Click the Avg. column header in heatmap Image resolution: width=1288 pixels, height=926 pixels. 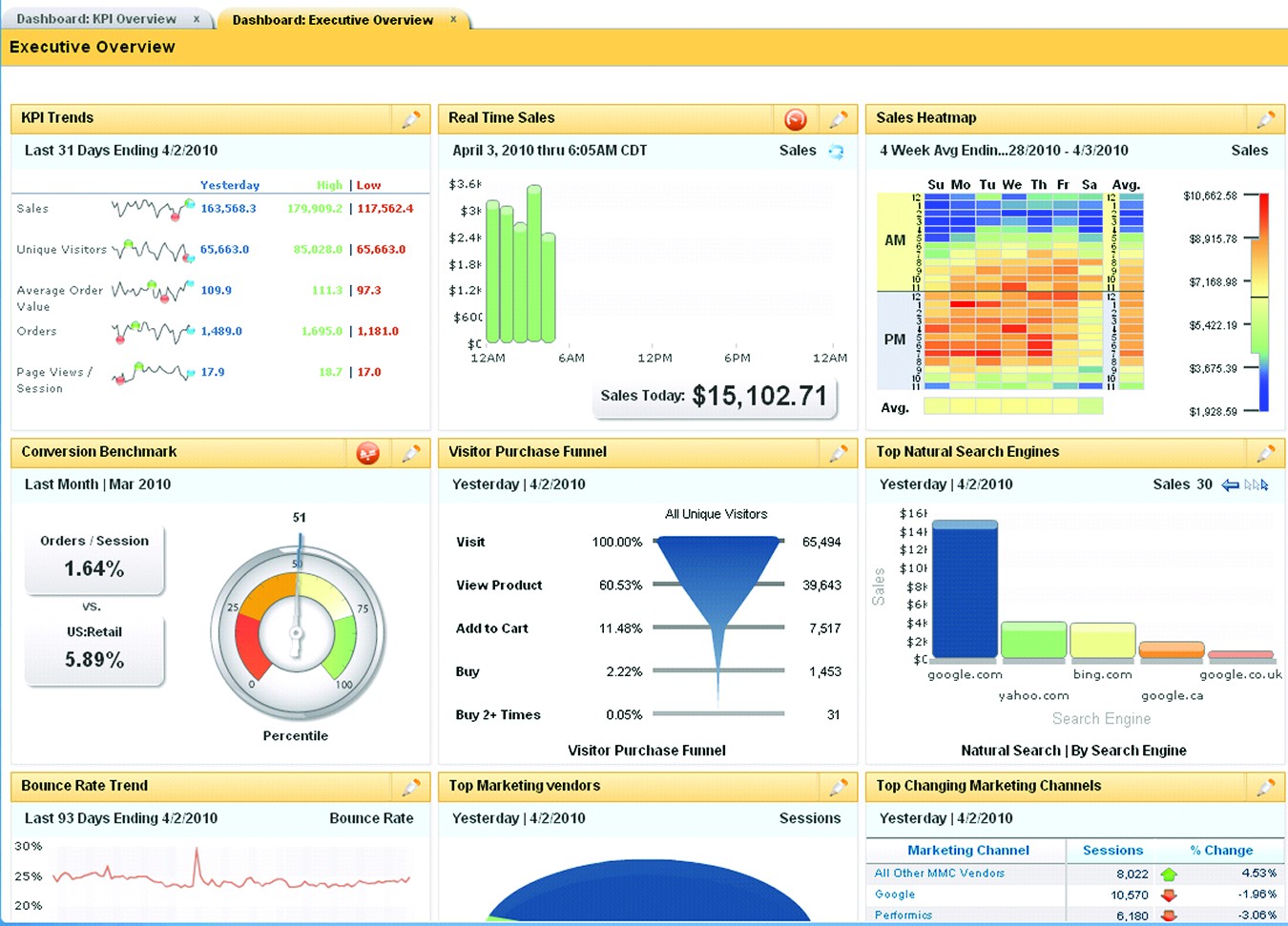pyautogui.click(x=1126, y=185)
